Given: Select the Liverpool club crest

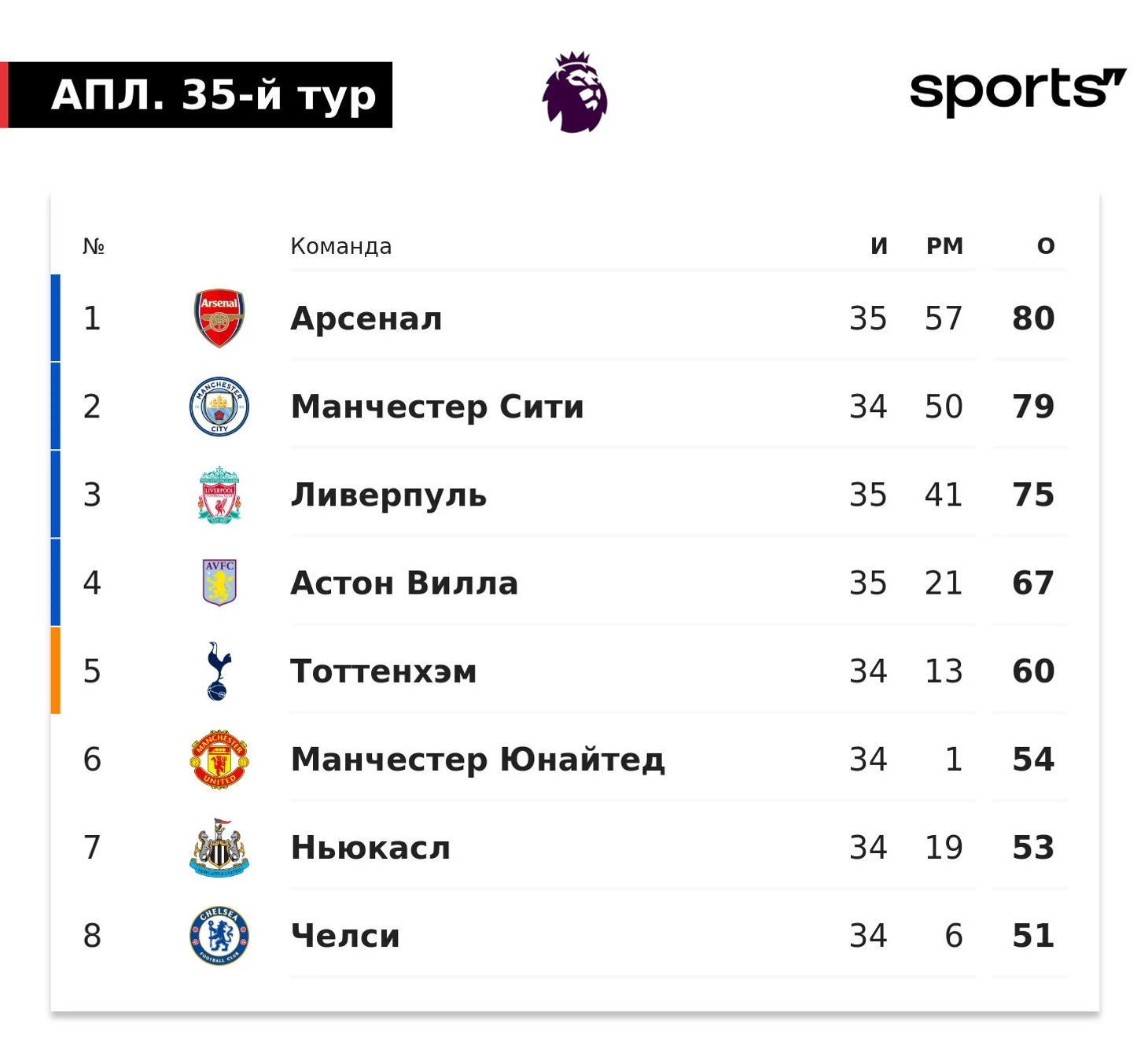Looking at the screenshot, I should point(219,495).
